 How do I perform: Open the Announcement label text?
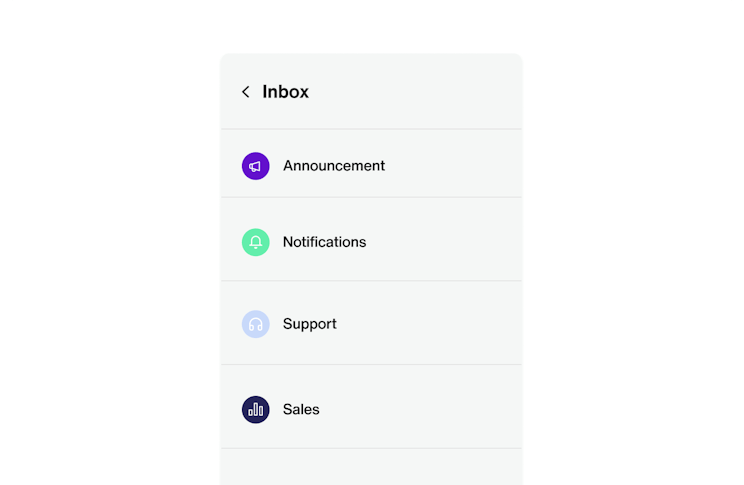coord(333,166)
